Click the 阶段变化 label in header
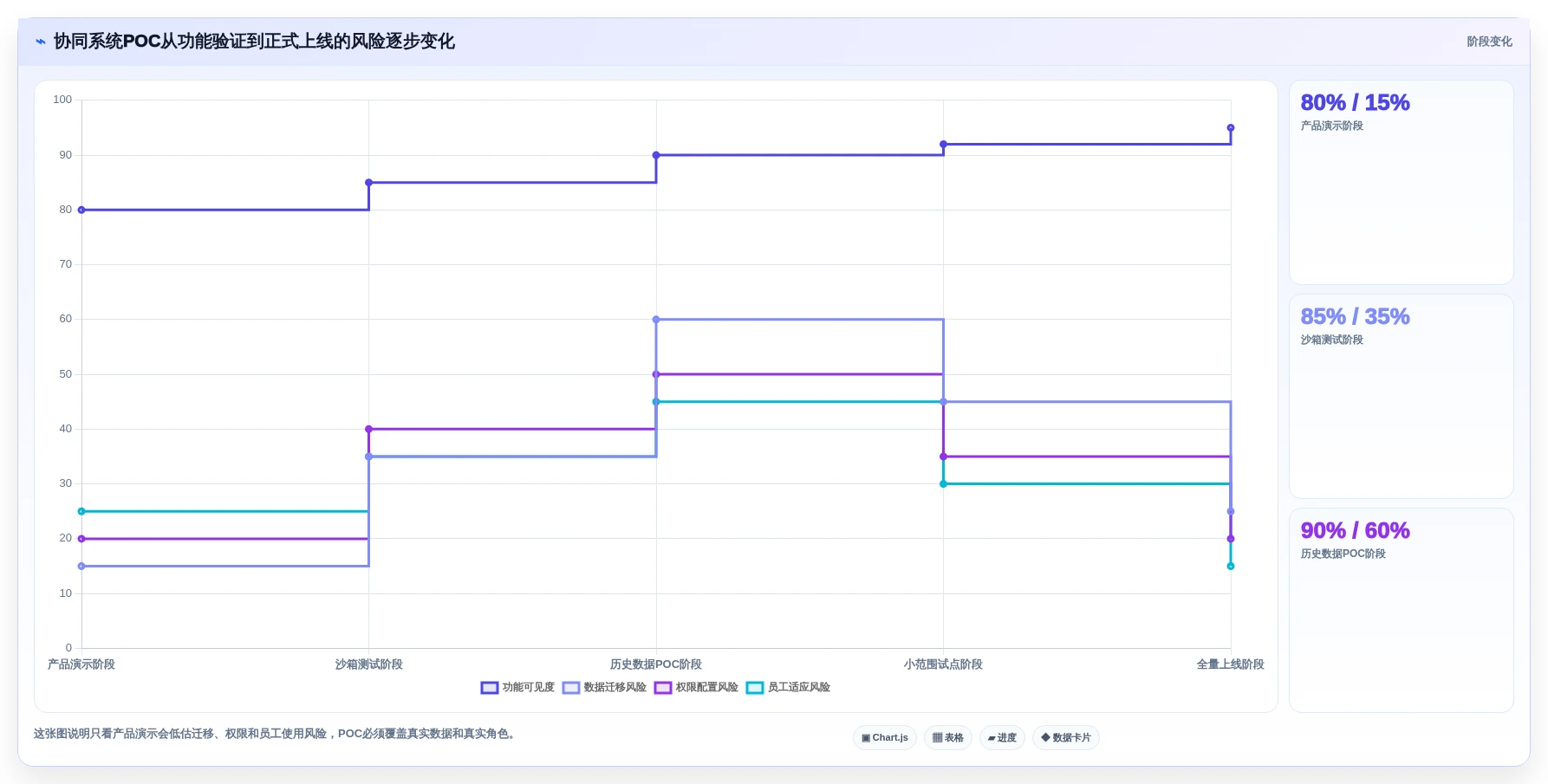This screenshot has height=784, width=1548. (x=1489, y=42)
